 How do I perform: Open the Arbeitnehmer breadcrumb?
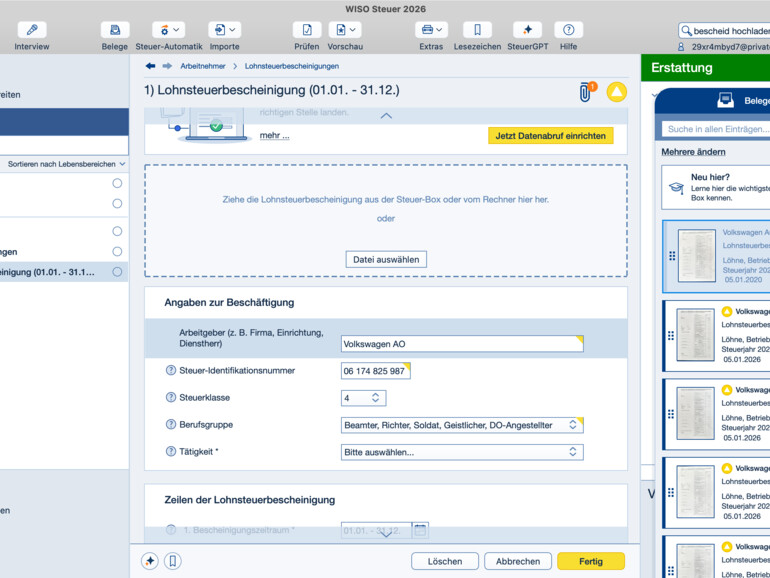tap(203, 66)
